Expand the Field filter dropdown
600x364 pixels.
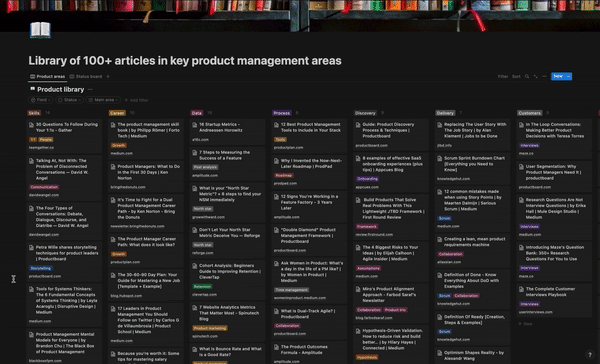pos(41,100)
